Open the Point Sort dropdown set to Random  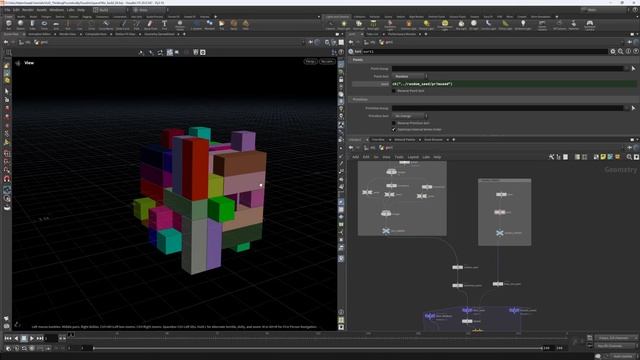point(410,76)
